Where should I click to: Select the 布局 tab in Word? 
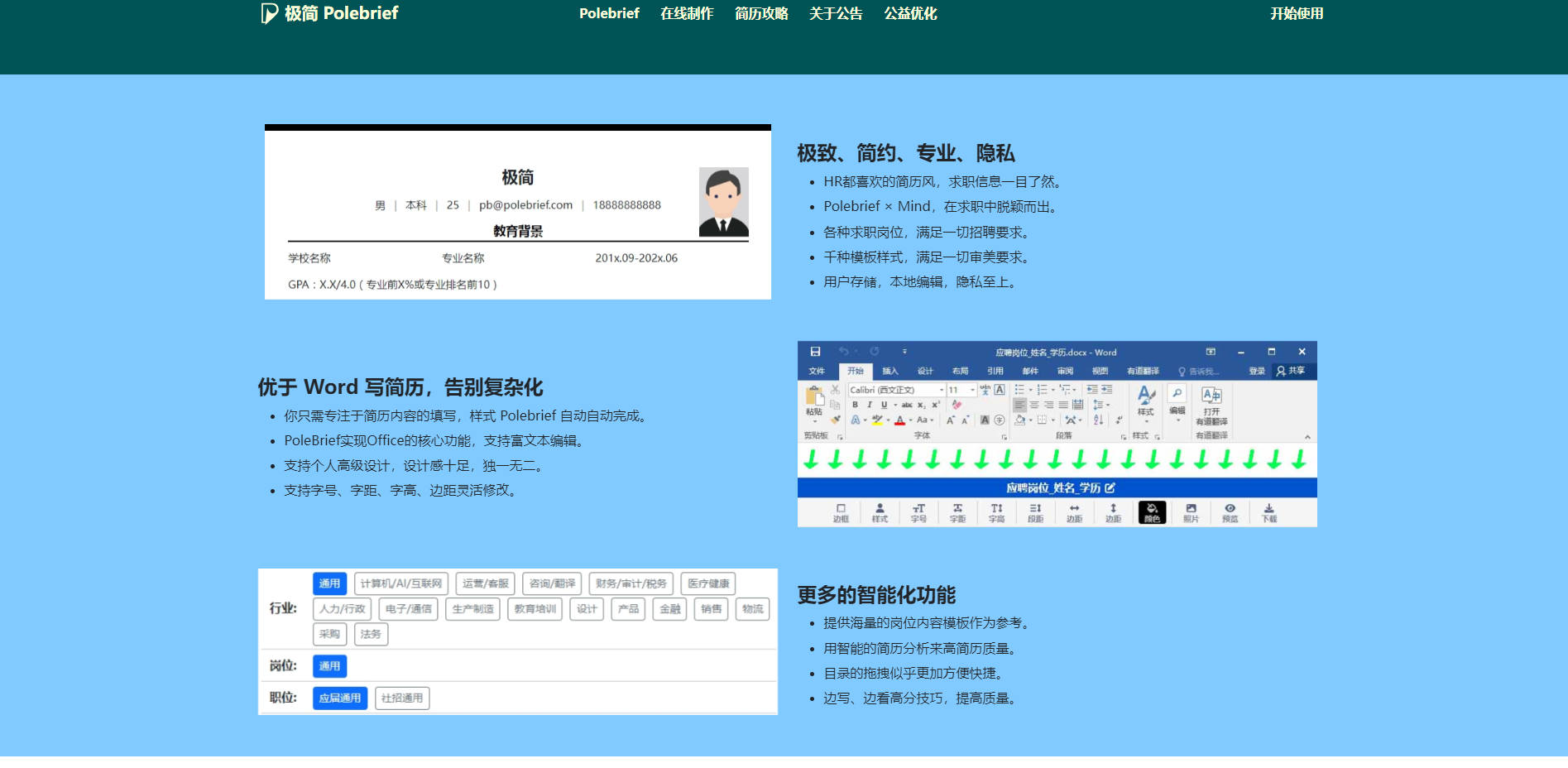pyautogui.click(x=960, y=371)
